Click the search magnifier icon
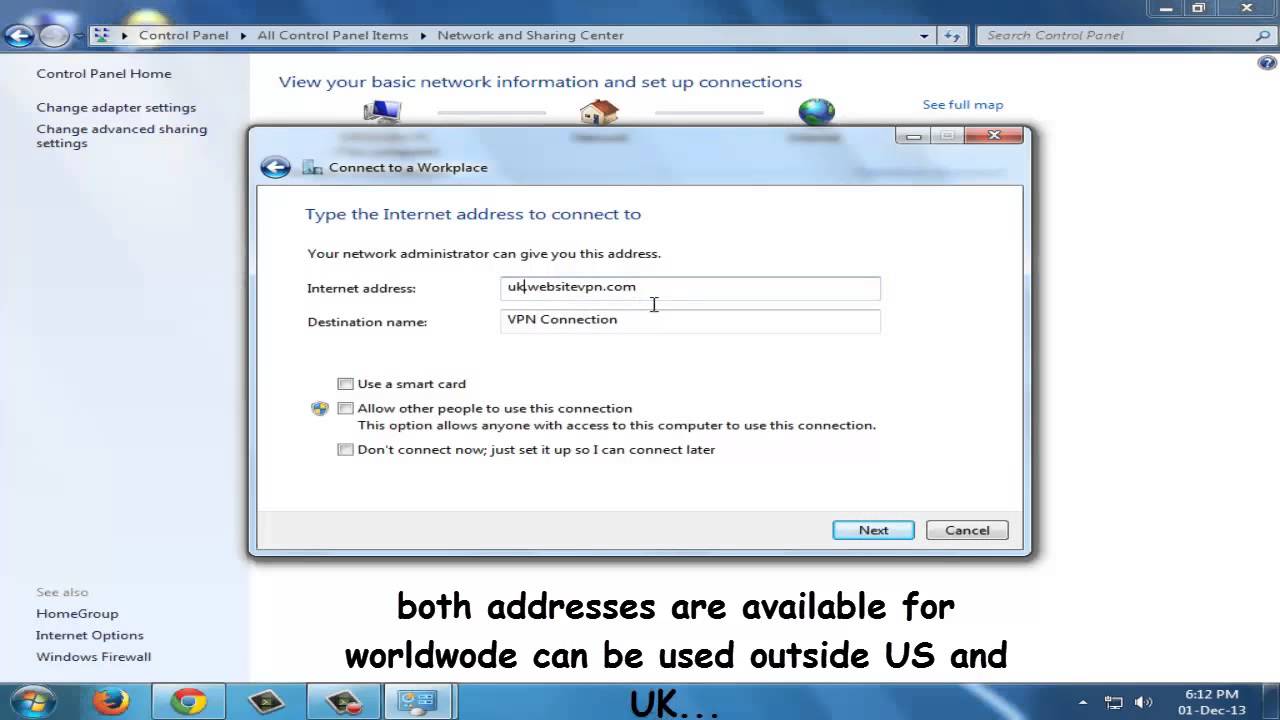 pyautogui.click(x=1262, y=35)
